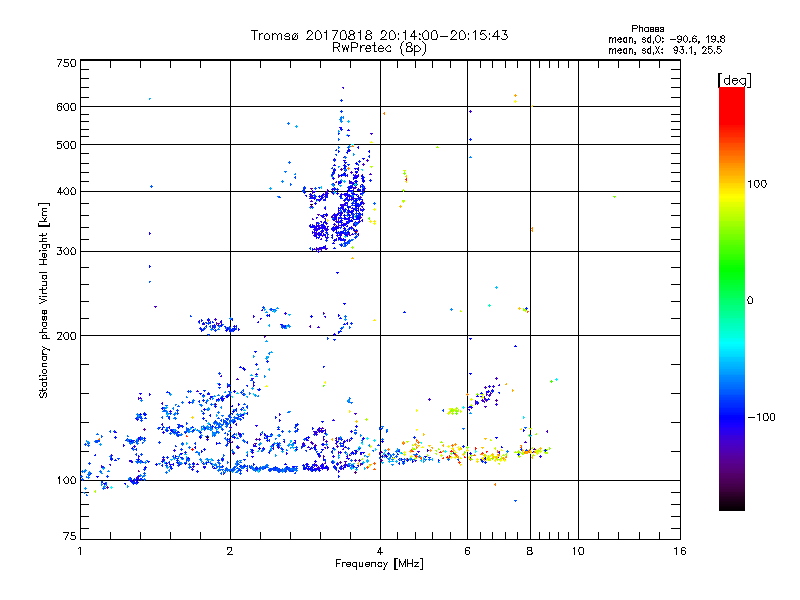The width and height of the screenshot is (800, 600).
Task: Click the yellow-orange echo trace near 7 MHz
Action: tap(492, 456)
